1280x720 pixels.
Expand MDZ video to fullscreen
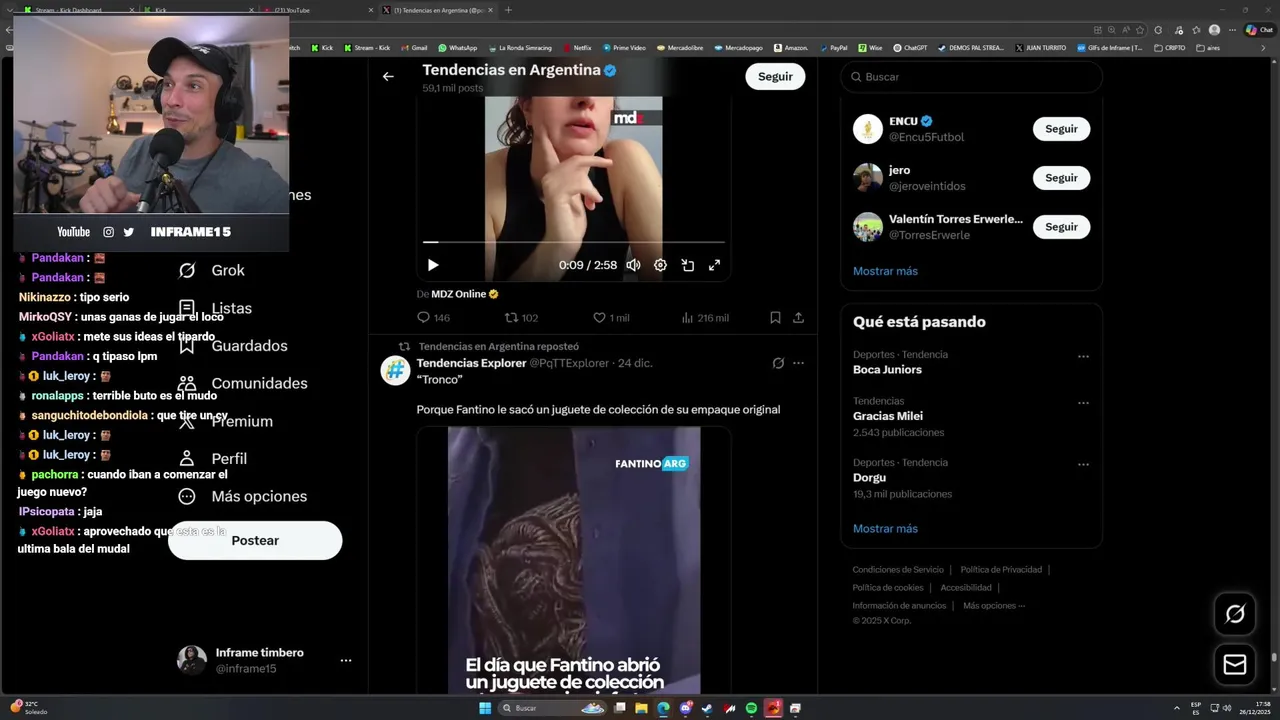(715, 265)
